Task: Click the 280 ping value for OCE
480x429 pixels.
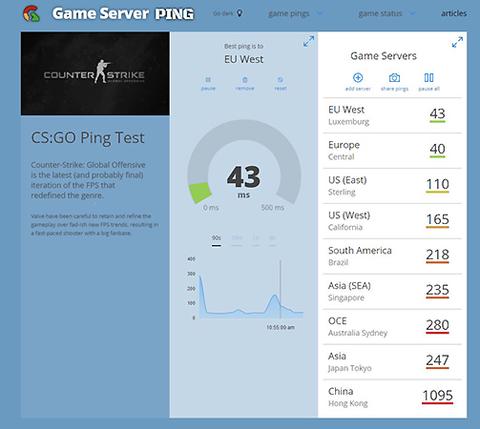Action: click(x=437, y=325)
